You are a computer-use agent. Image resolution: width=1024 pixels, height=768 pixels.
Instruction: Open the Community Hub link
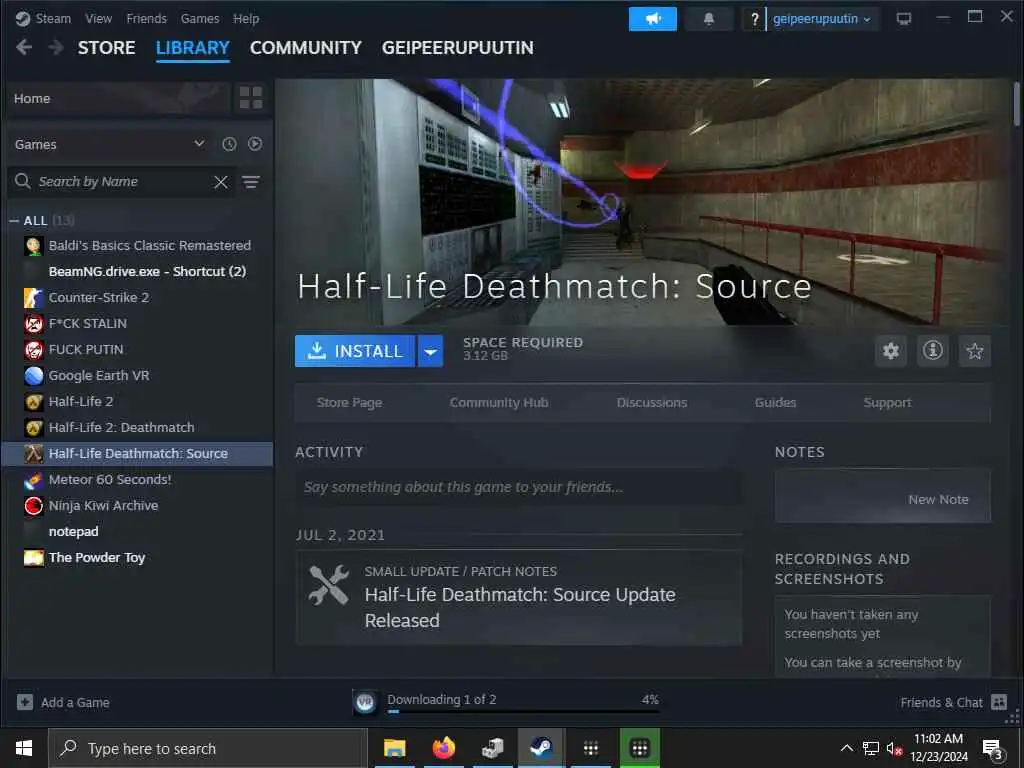tap(499, 402)
